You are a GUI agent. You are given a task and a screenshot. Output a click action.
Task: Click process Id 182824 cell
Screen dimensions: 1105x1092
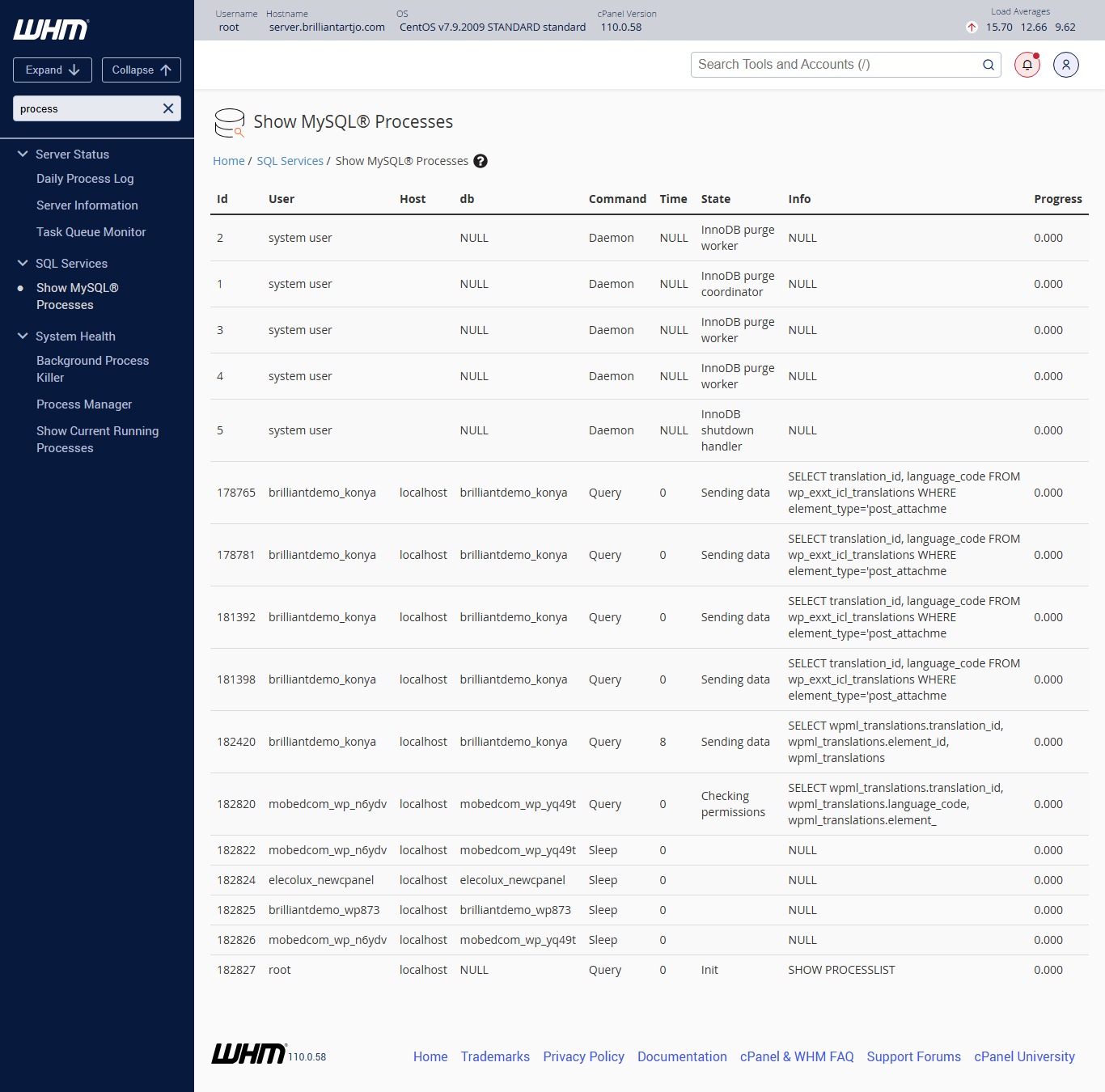pyautogui.click(x=236, y=880)
